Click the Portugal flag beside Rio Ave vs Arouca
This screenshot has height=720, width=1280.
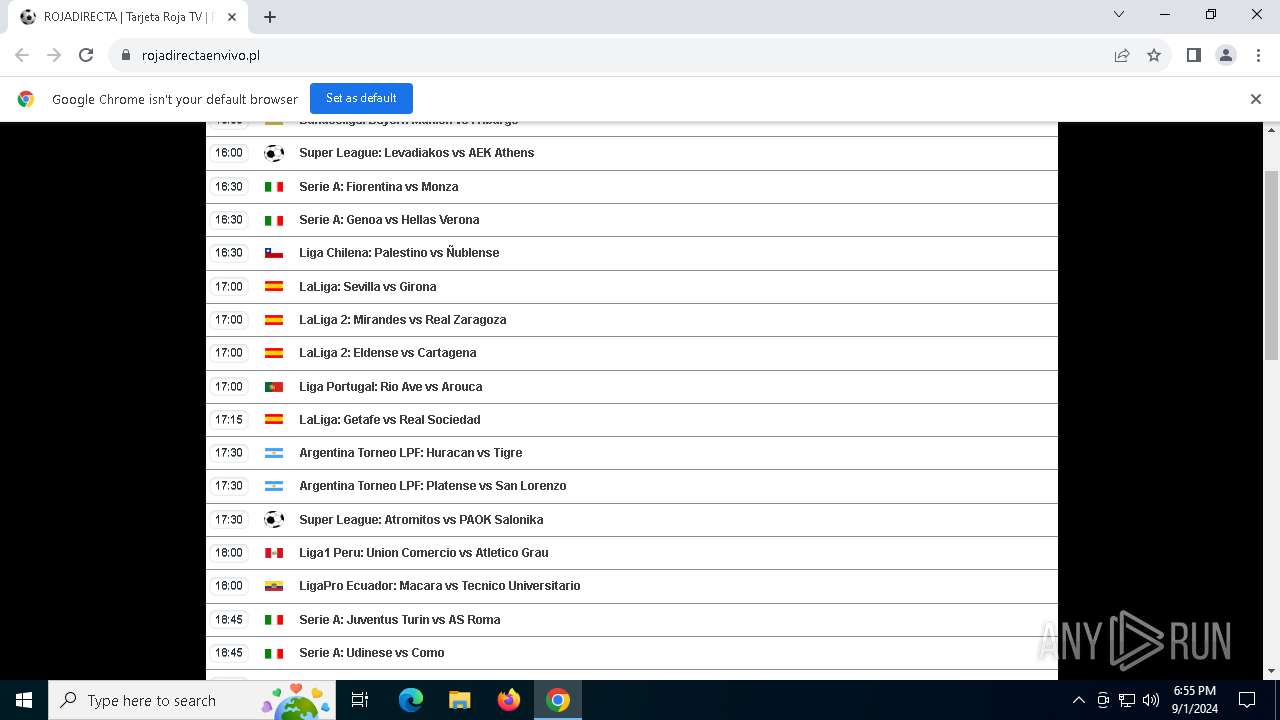pyautogui.click(x=274, y=387)
